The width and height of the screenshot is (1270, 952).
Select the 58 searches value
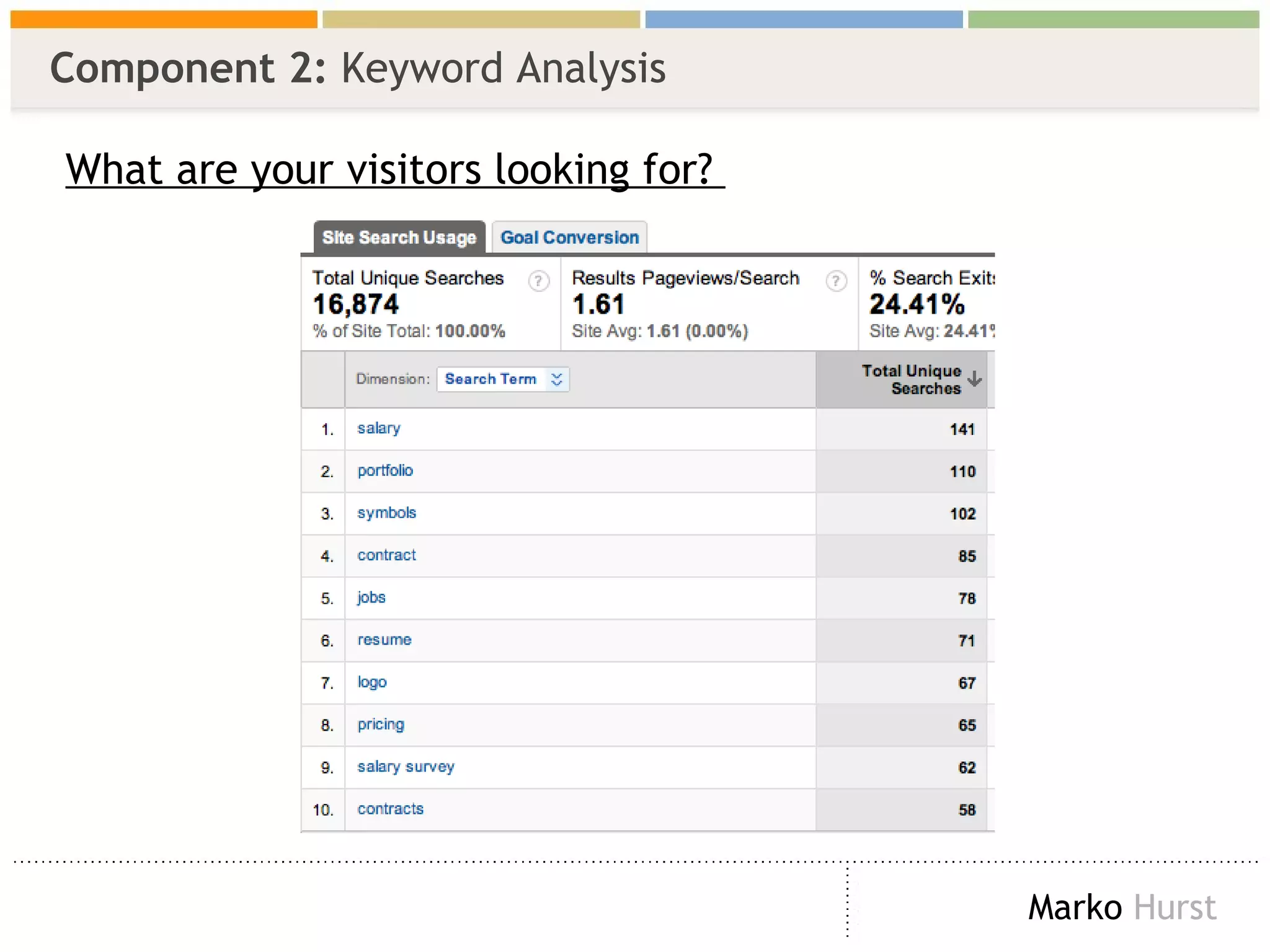click(x=967, y=810)
